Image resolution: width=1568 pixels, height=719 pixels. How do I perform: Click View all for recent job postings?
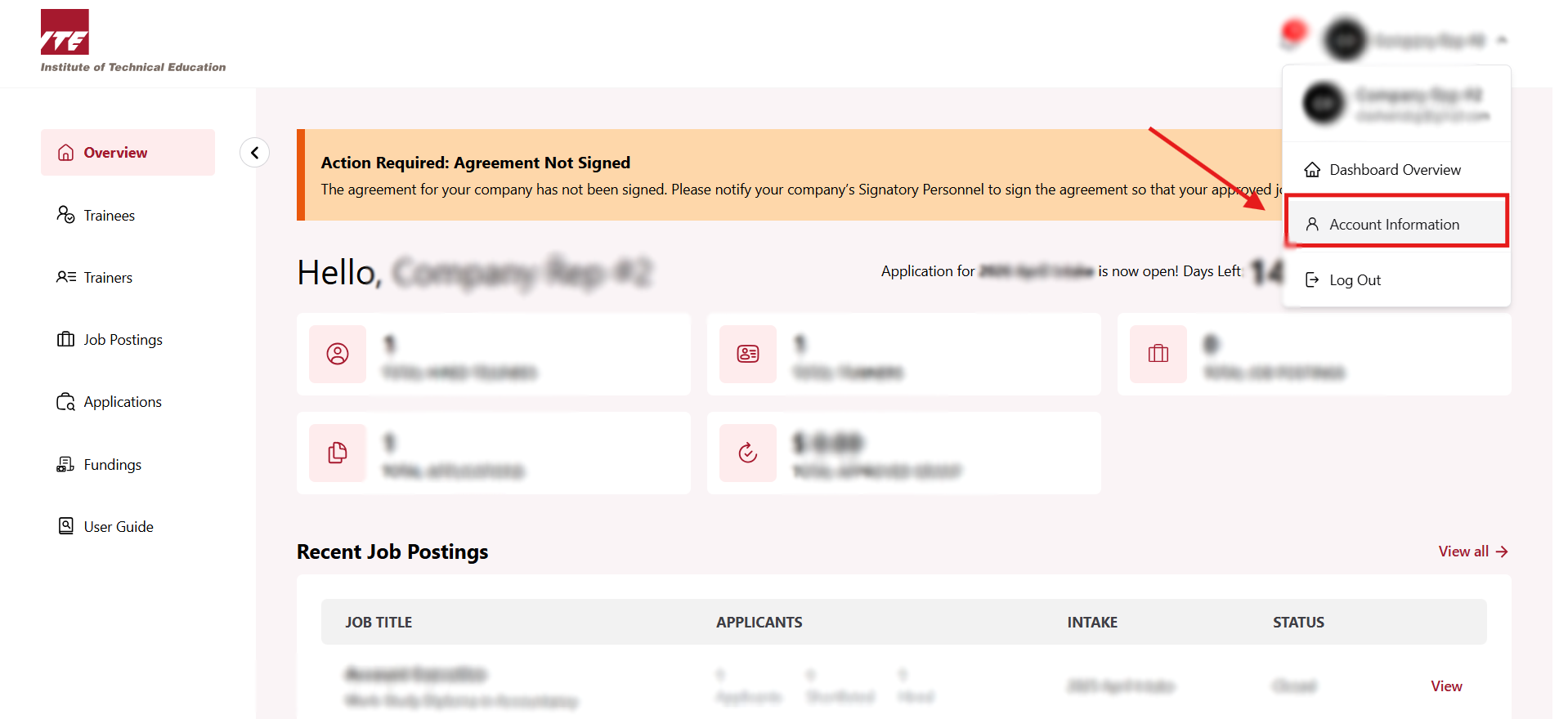coord(1472,552)
